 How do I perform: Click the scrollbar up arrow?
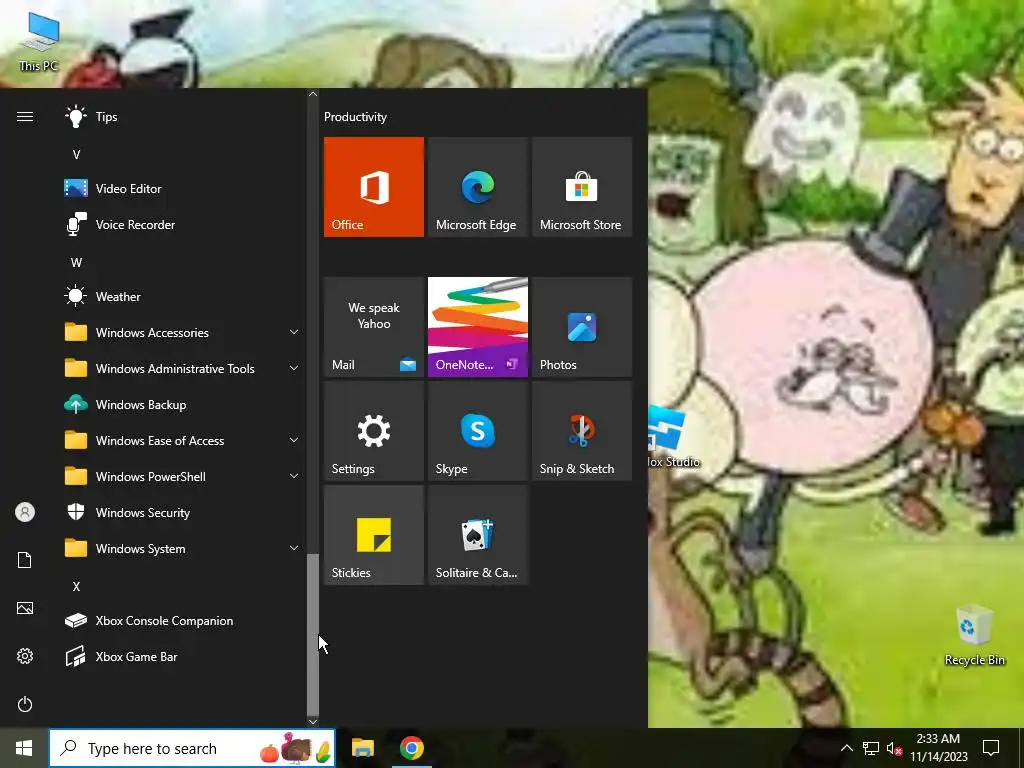pos(313,94)
